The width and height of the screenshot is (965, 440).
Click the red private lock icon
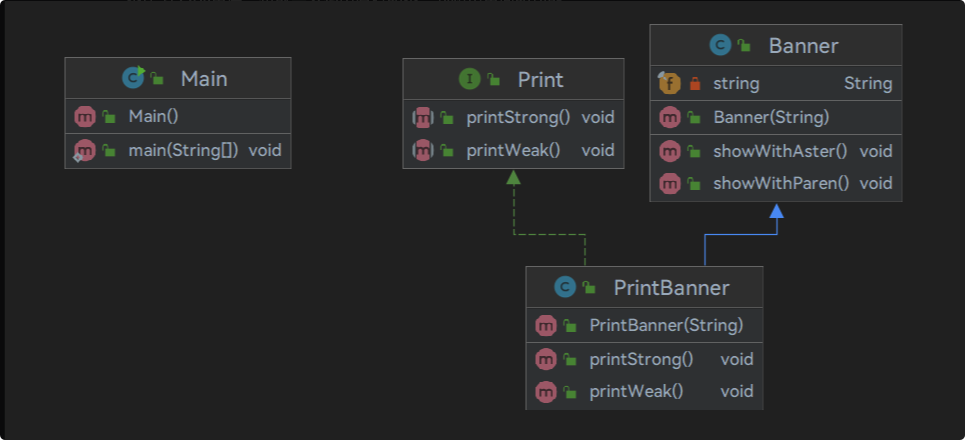[x=695, y=83]
